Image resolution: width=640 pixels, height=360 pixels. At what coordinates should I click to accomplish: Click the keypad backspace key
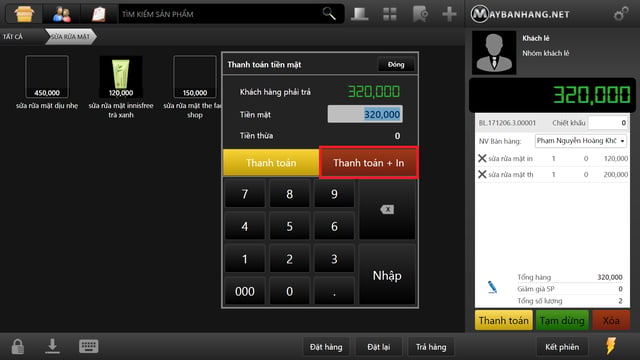point(387,209)
